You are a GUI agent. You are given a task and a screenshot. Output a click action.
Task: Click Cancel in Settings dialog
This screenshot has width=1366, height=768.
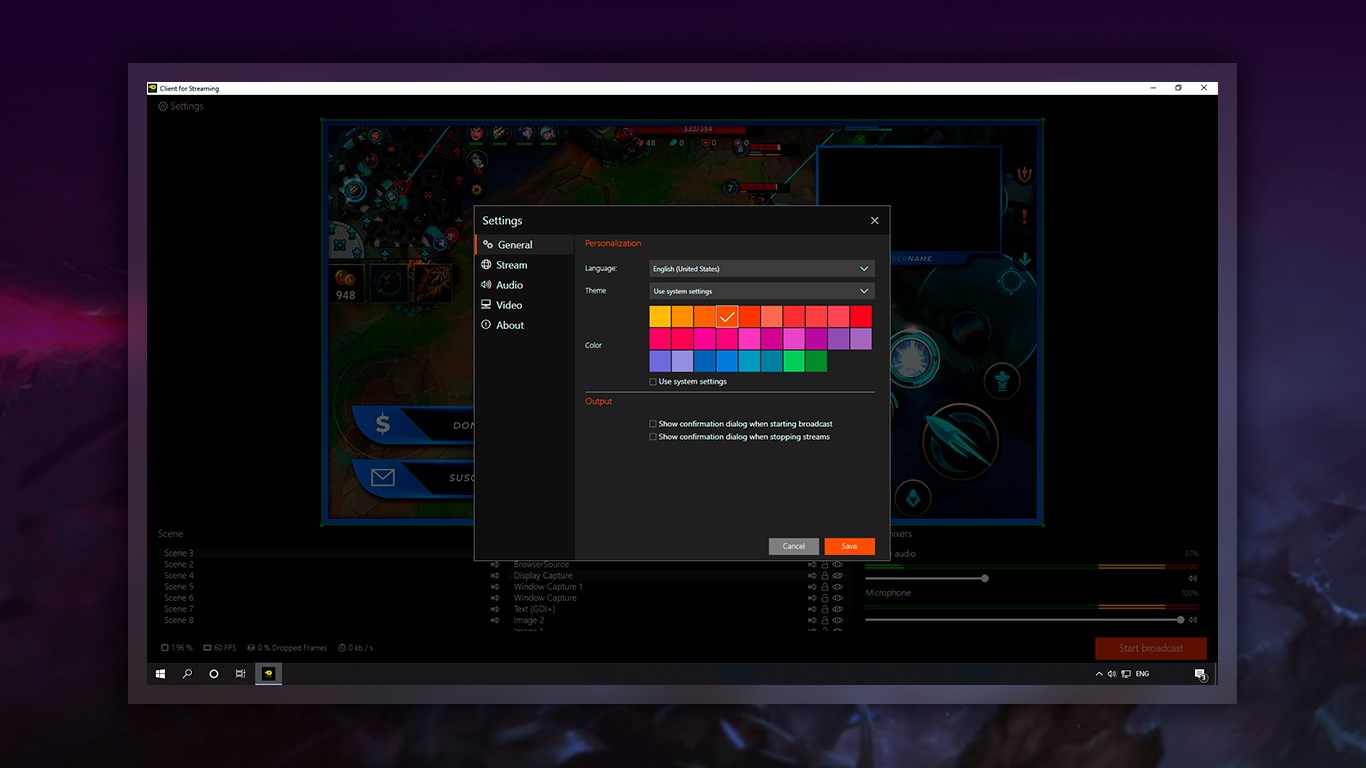click(794, 546)
